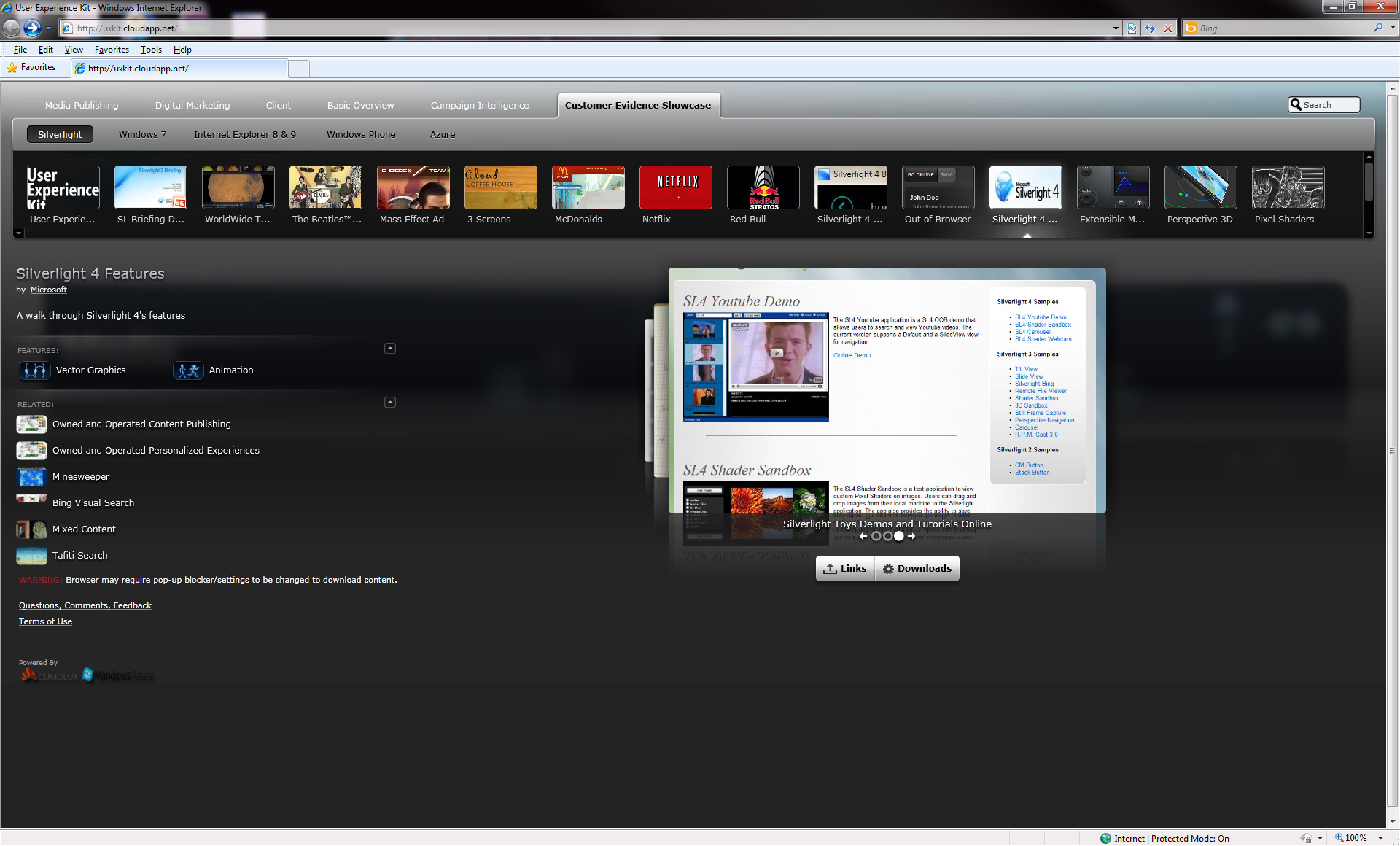This screenshot has width=1400, height=846.
Task: Select the first carousel page dot
Action: tap(876, 536)
